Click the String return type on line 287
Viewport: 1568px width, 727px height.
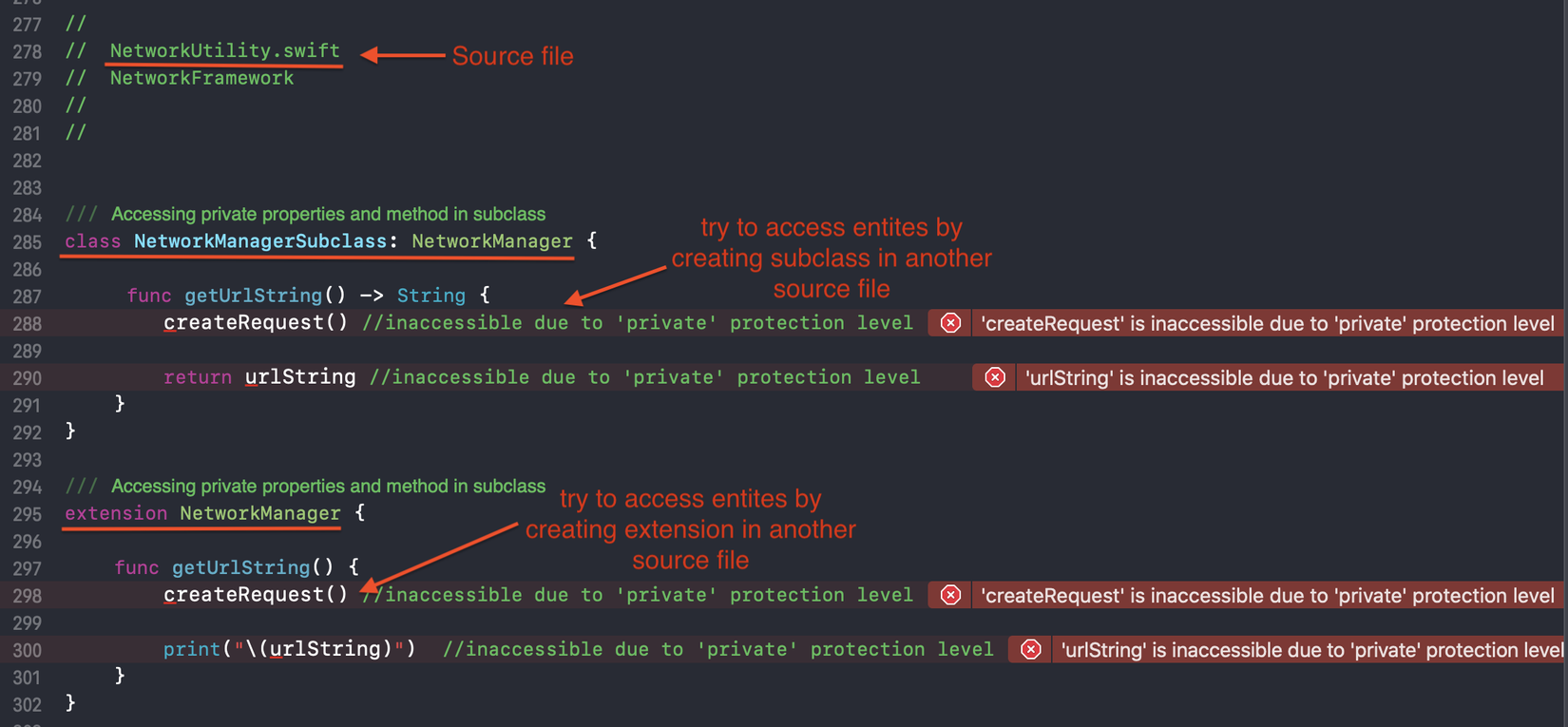coord(430,296)
